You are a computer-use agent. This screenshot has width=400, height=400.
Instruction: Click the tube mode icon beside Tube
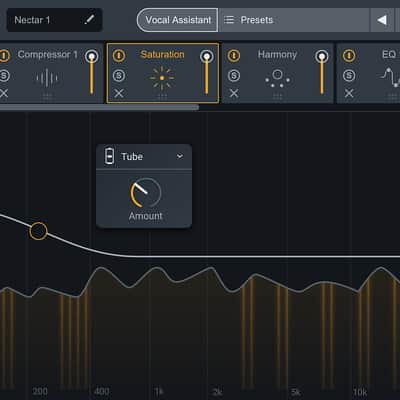(x=109, y=156)
